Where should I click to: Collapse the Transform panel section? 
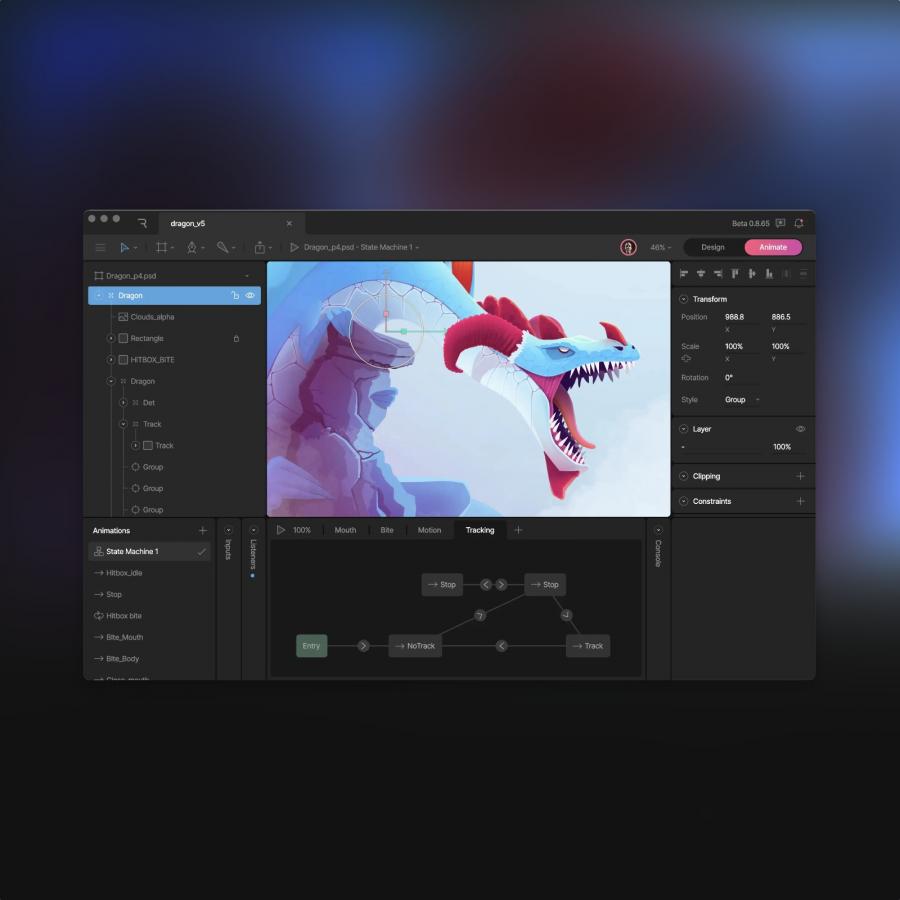pyautogui.click(x=684, y=298)
